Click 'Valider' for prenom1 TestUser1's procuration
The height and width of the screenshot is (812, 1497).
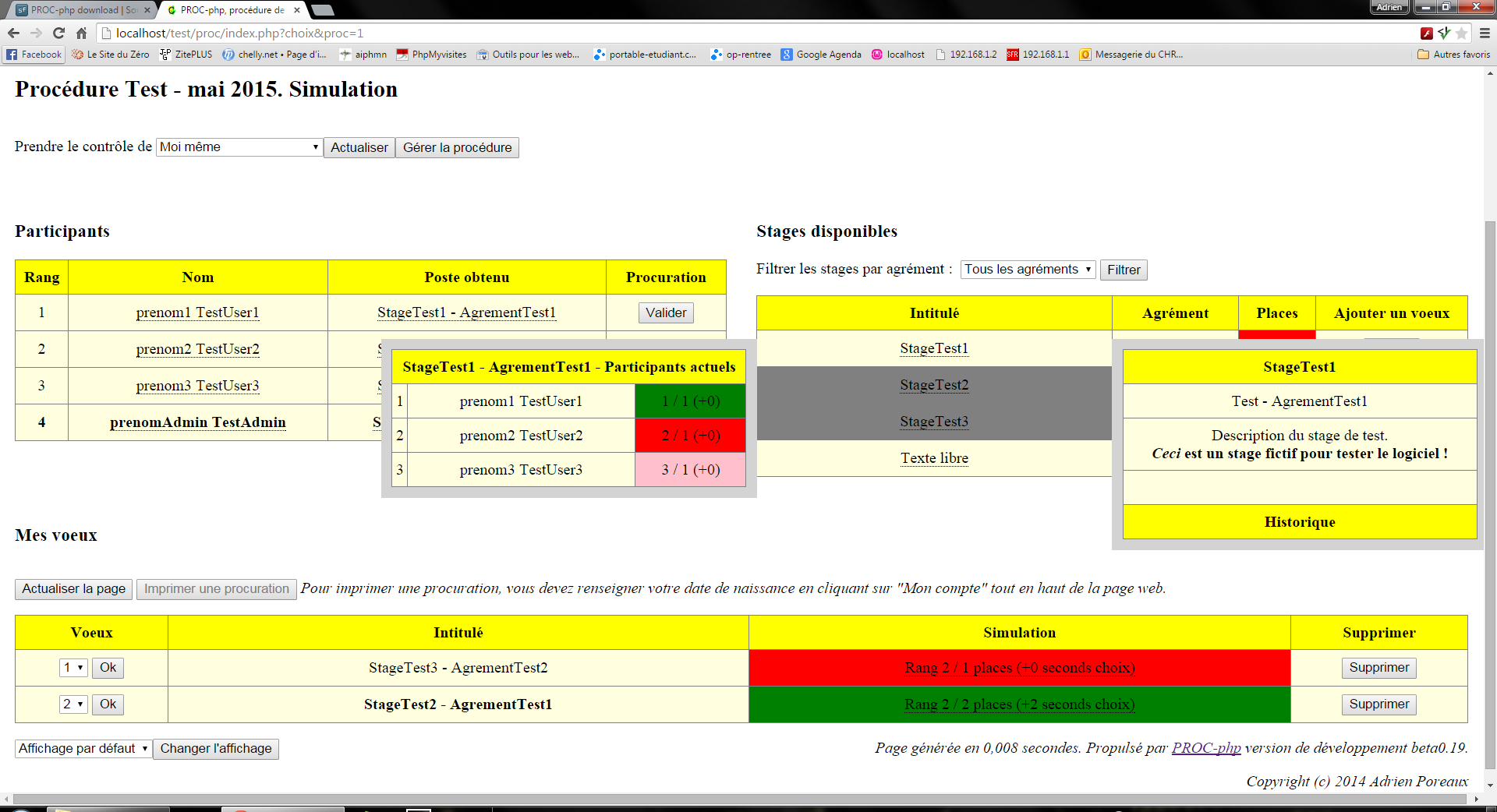point(666,312)
